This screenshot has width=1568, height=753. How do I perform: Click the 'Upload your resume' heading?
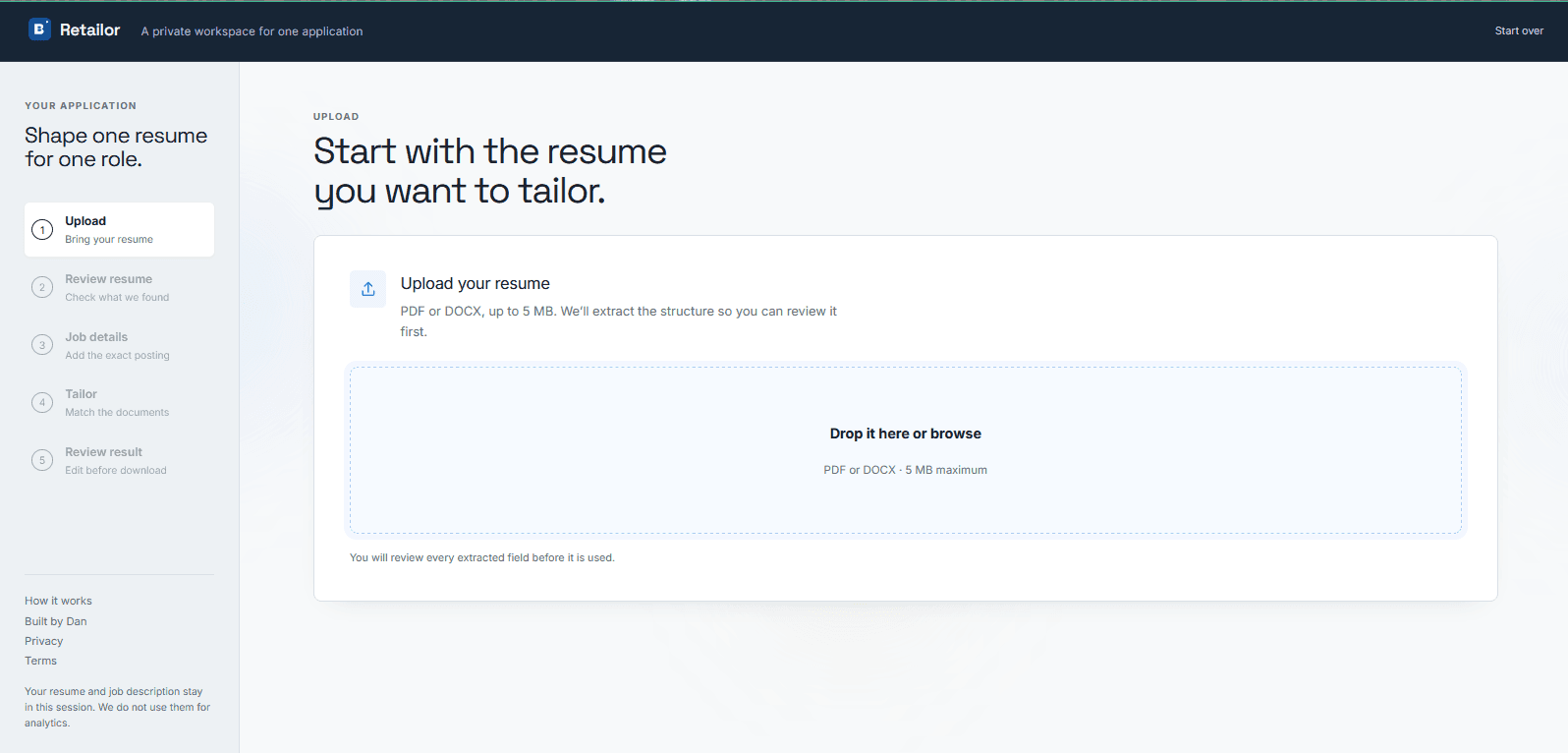pyautogui.click(x=476, y=283)
